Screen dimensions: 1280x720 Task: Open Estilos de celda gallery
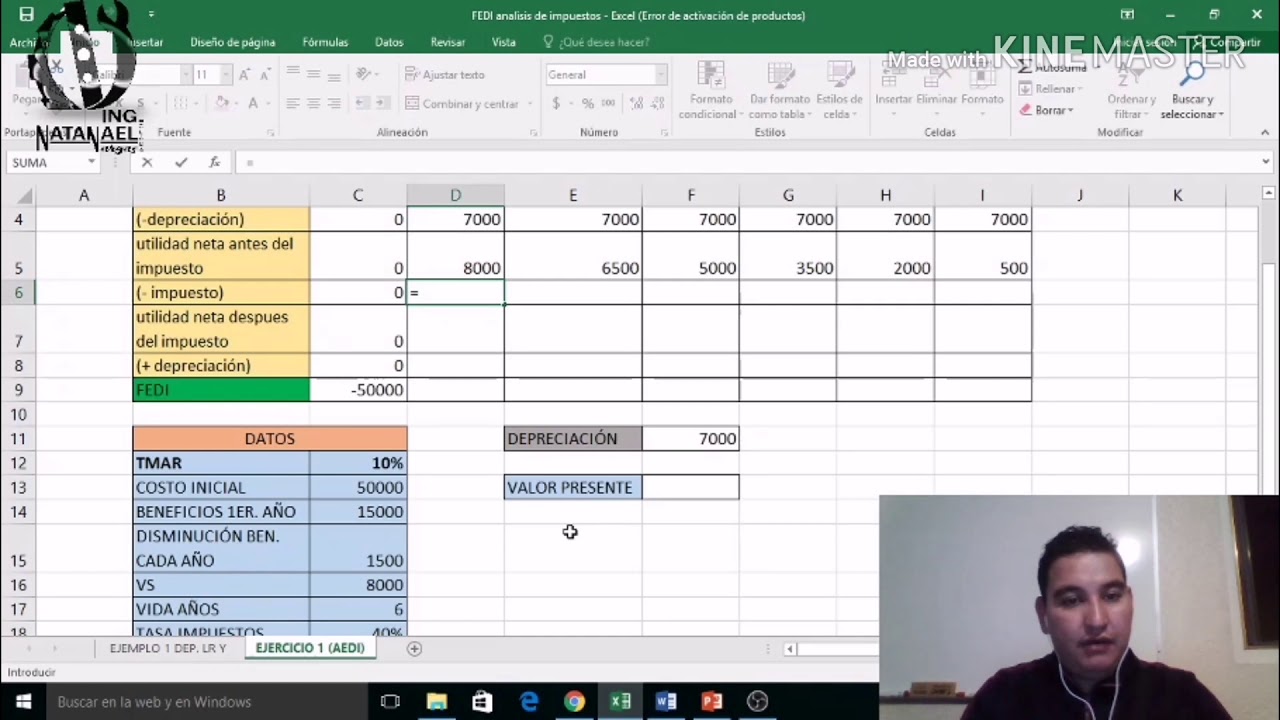pos(839,92)
